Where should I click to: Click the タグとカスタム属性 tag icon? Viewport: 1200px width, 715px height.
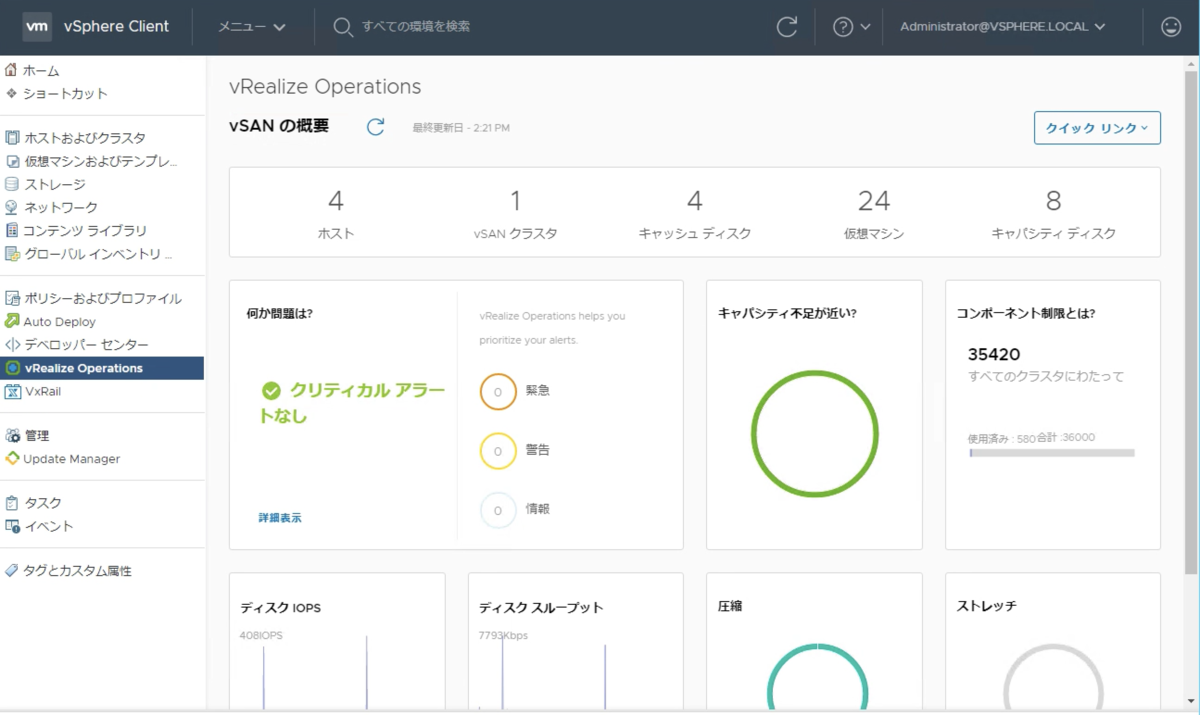[x=12, y=571]
